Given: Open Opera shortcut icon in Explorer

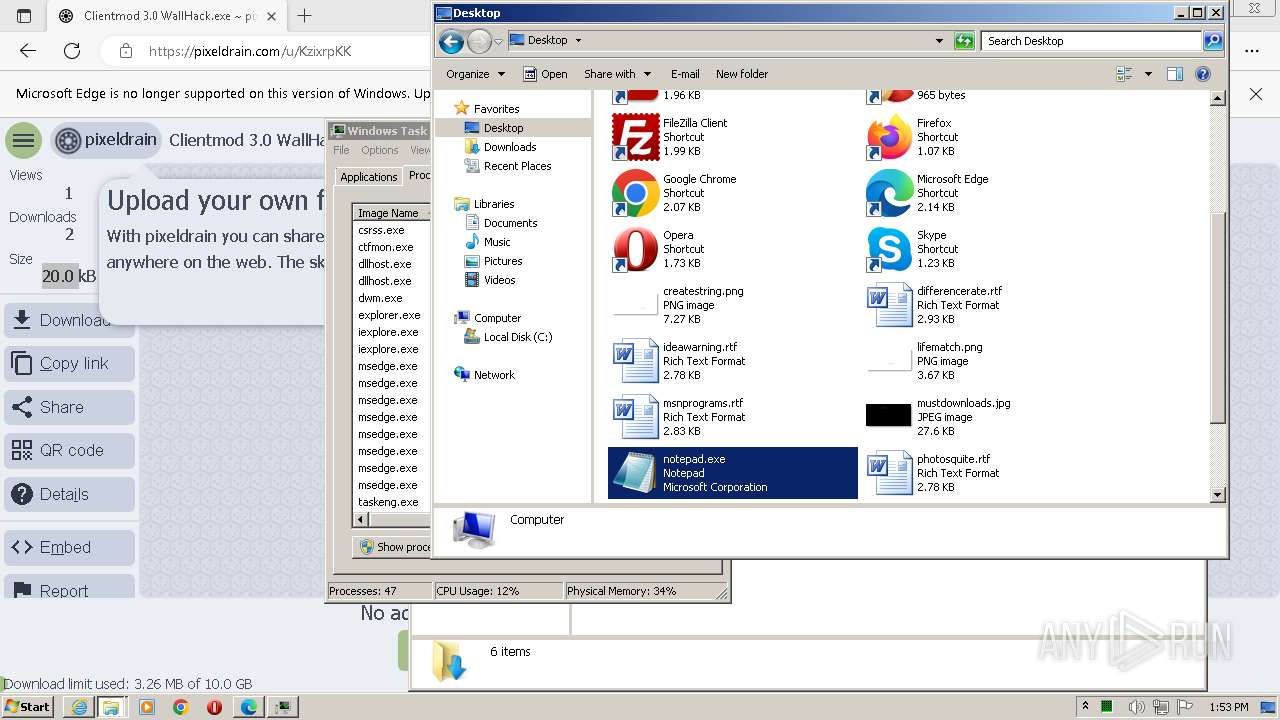Looking at the screenshot, I should click(635, 249).
